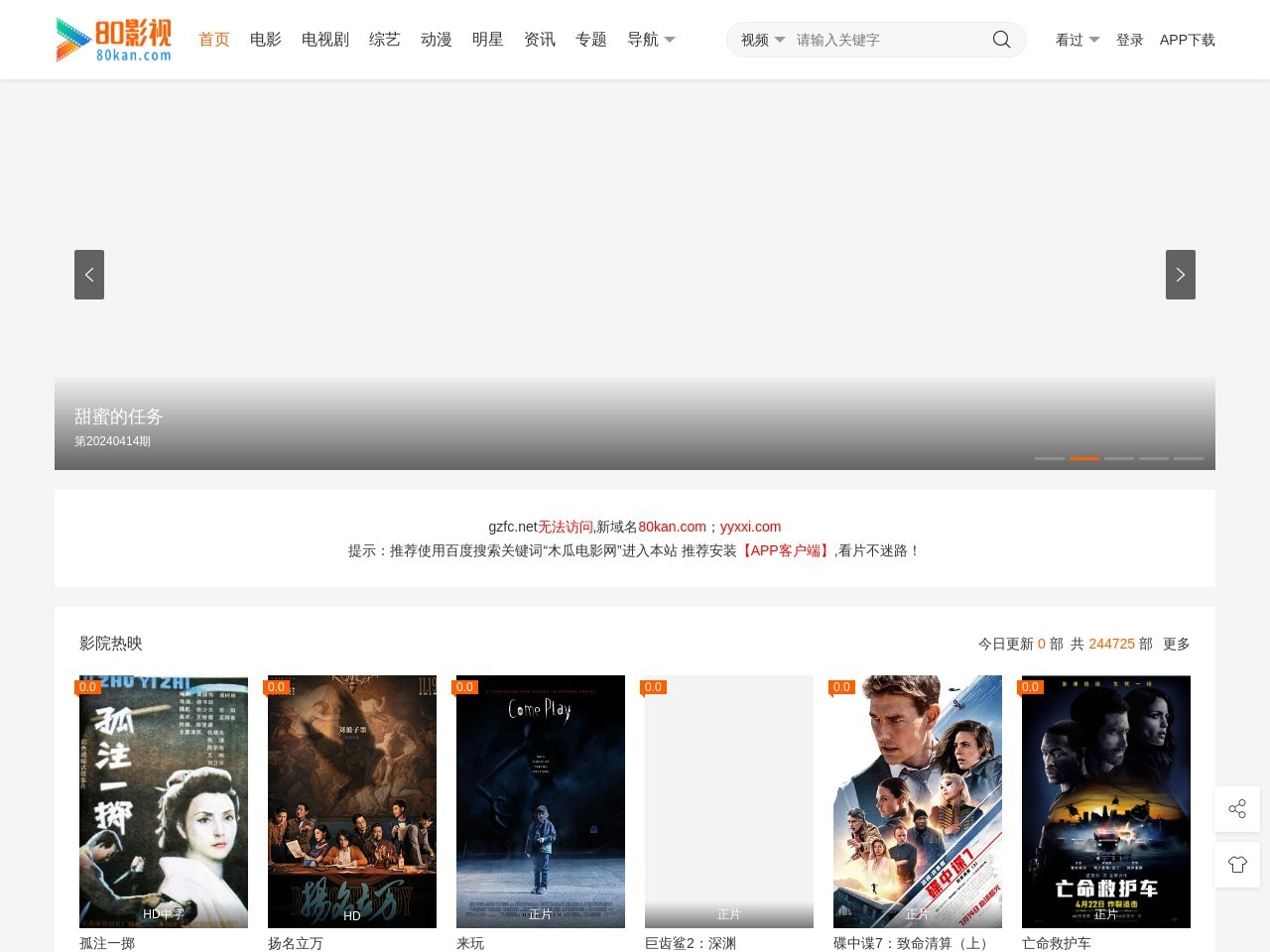Click the 更多 link in 影院热映
This screenshot has width=1270, height=952.
coord(1176,644)
